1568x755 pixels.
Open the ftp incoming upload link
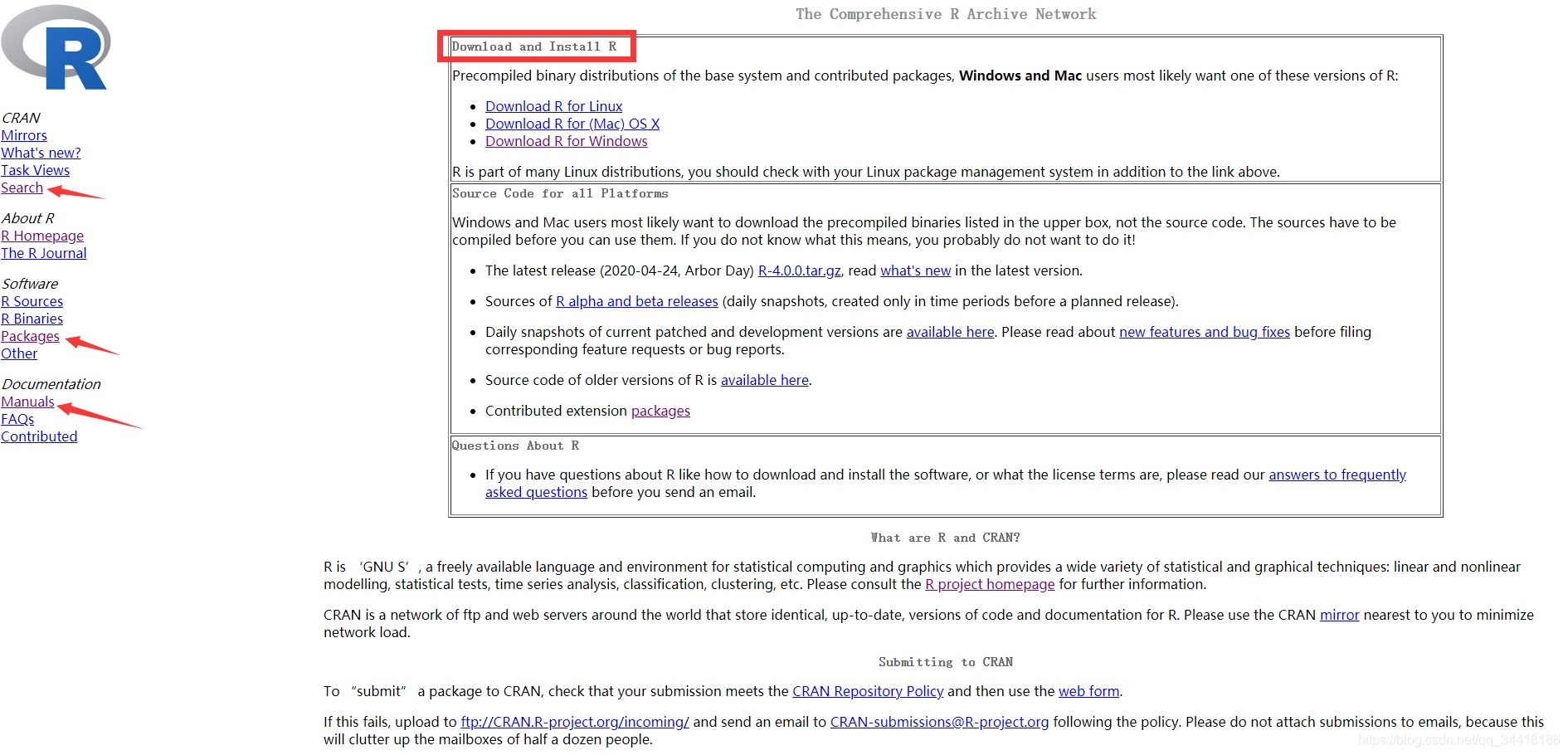pyautogui.click(x=575, y=722)
